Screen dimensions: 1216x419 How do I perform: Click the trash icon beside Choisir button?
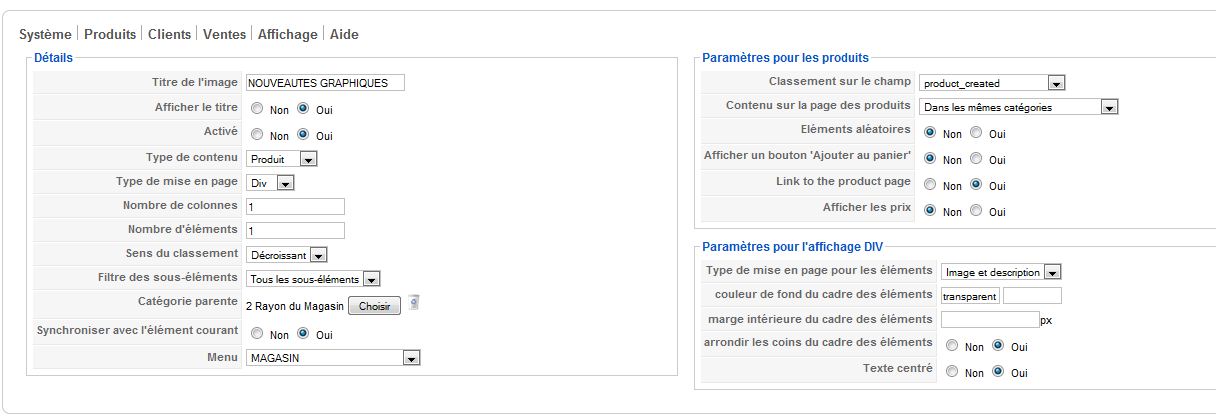pyautogui.click(x=414, y=303)
